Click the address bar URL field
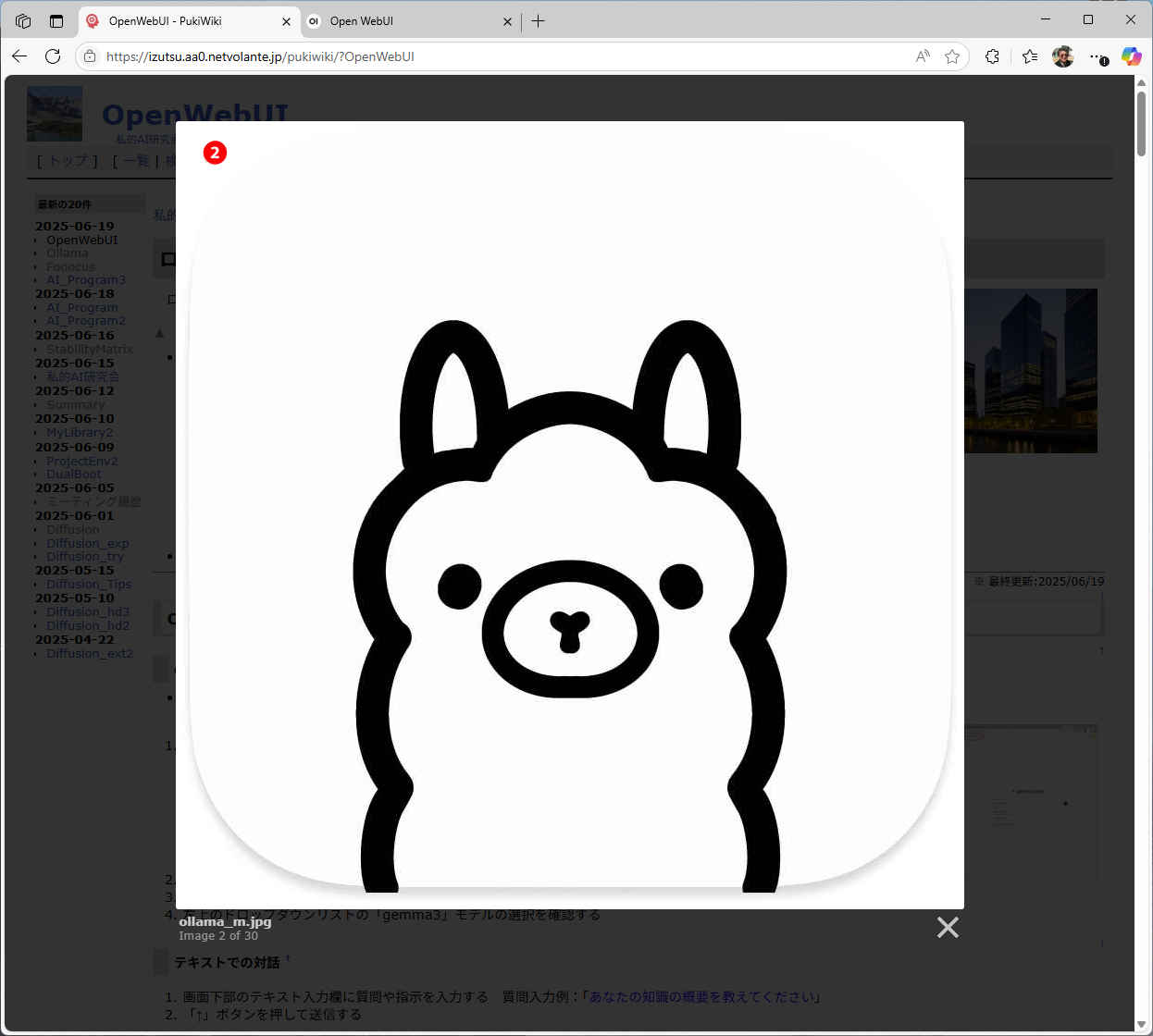Viewport: 1153px width, 1036px height. pos(500,56)
